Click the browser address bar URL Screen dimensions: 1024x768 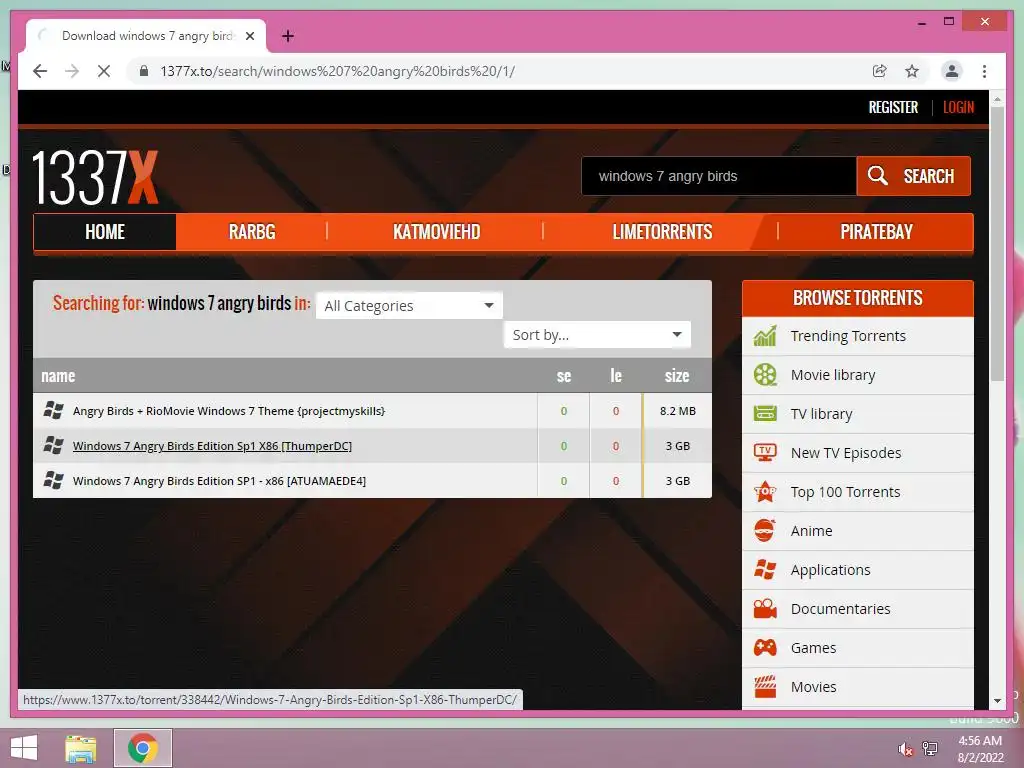pos(338,71)
